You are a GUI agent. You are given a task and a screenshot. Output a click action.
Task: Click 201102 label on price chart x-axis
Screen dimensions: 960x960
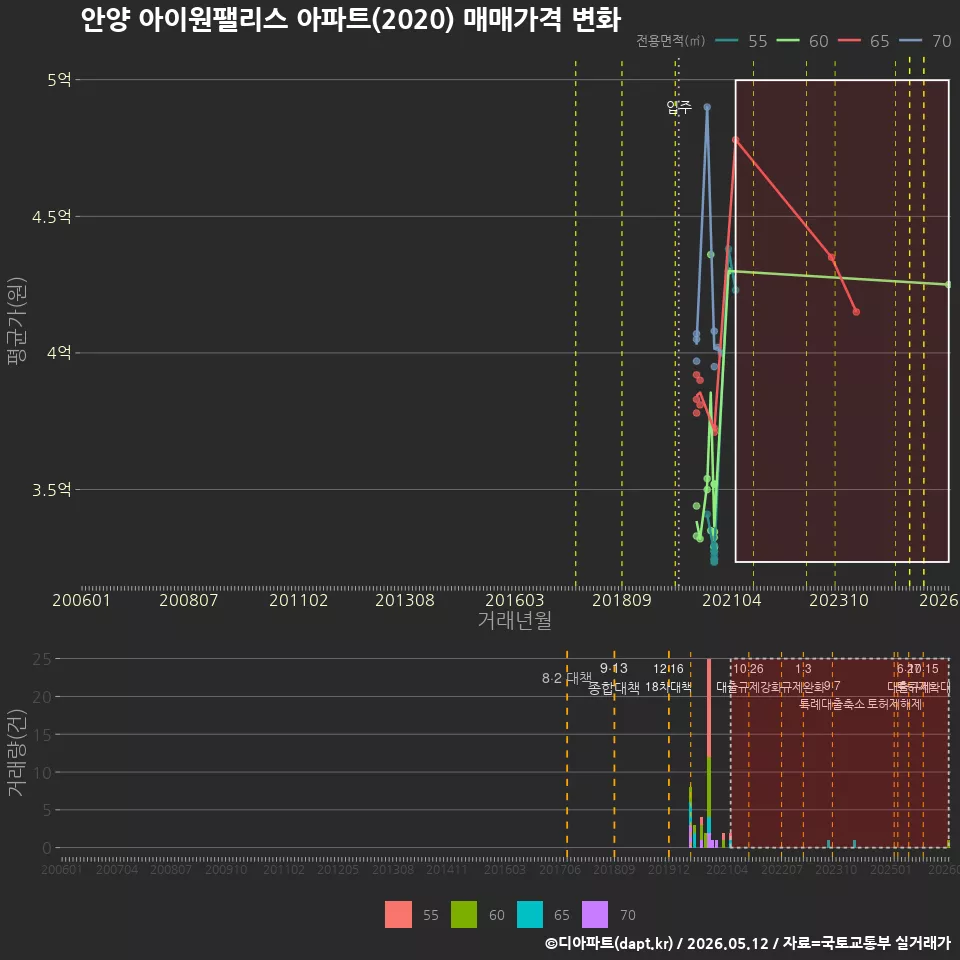[x=299, y=601]
